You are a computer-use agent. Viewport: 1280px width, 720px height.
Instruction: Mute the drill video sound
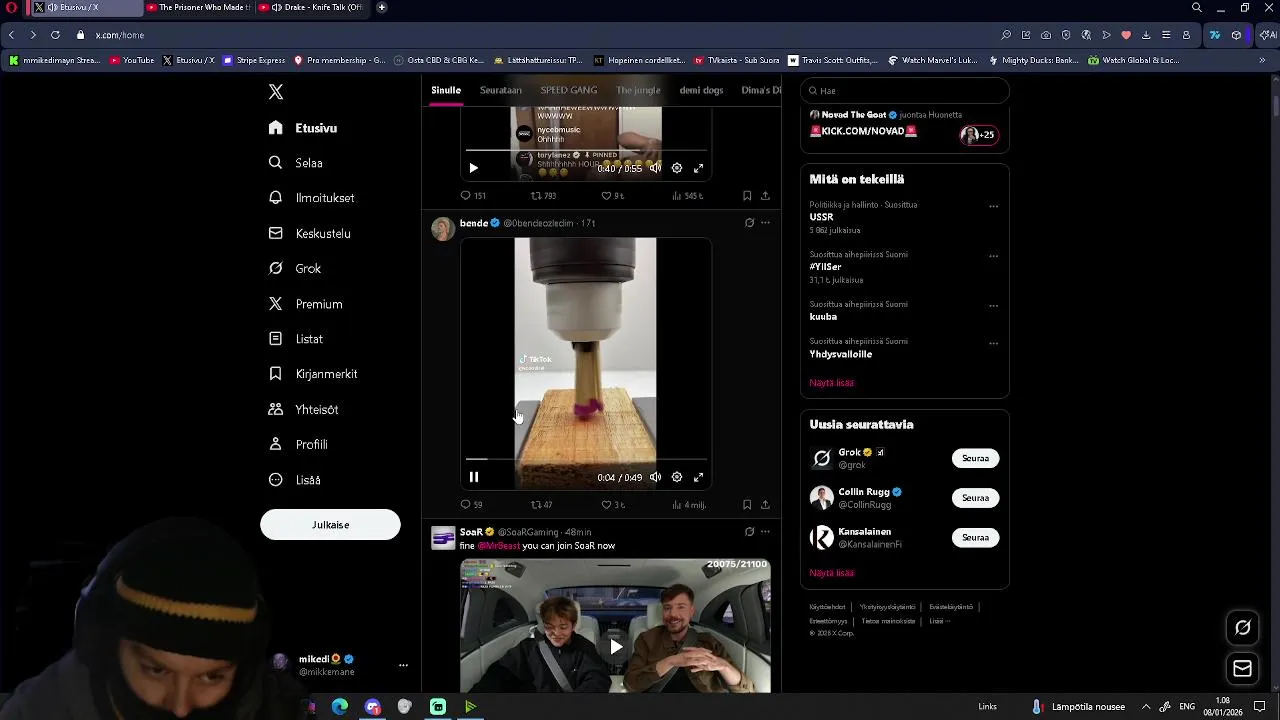(x=655, y=477)
